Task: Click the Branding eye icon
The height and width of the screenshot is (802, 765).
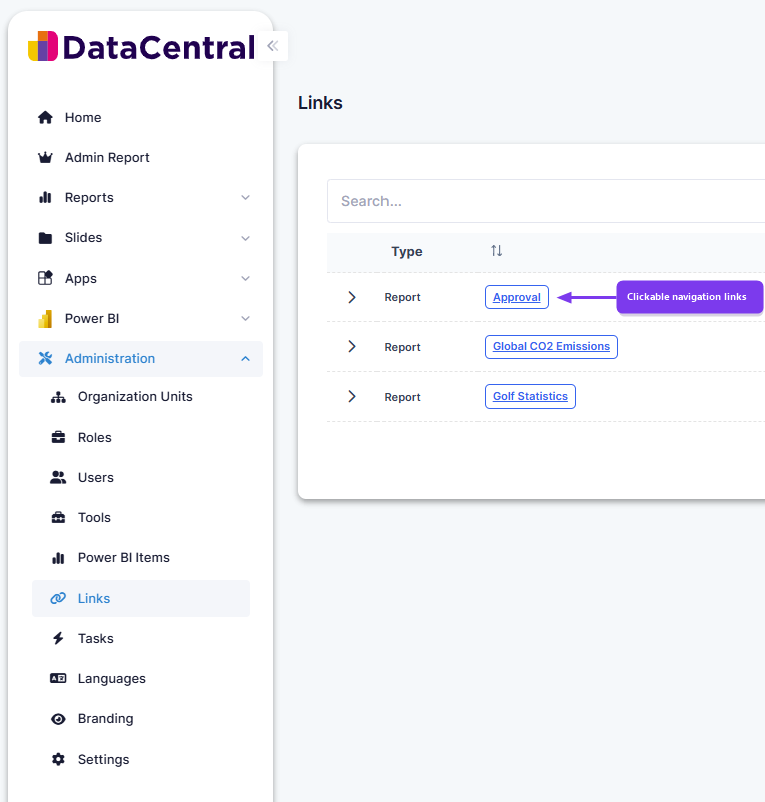Action: click(x=58, y=719)
